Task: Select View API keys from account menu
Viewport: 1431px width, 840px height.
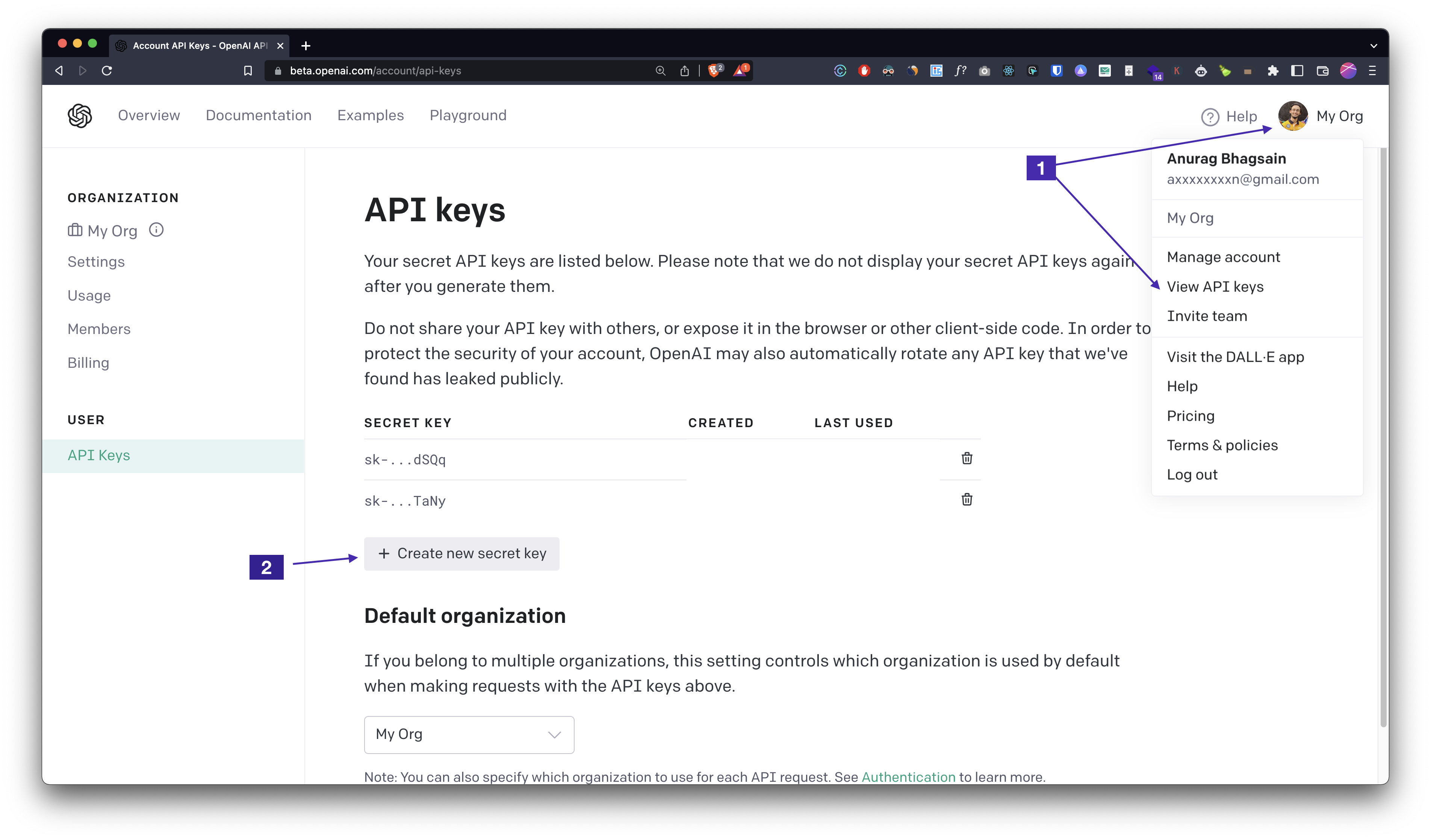Action: [1215, 287]
